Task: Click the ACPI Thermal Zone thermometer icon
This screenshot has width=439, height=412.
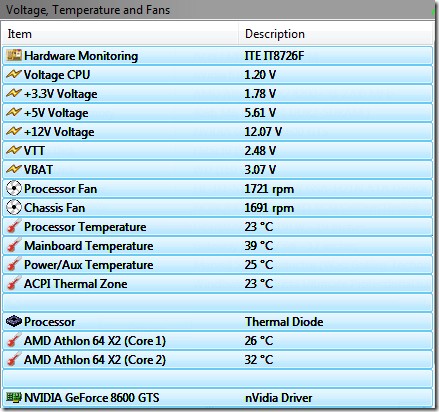Action: click(14, 283)
